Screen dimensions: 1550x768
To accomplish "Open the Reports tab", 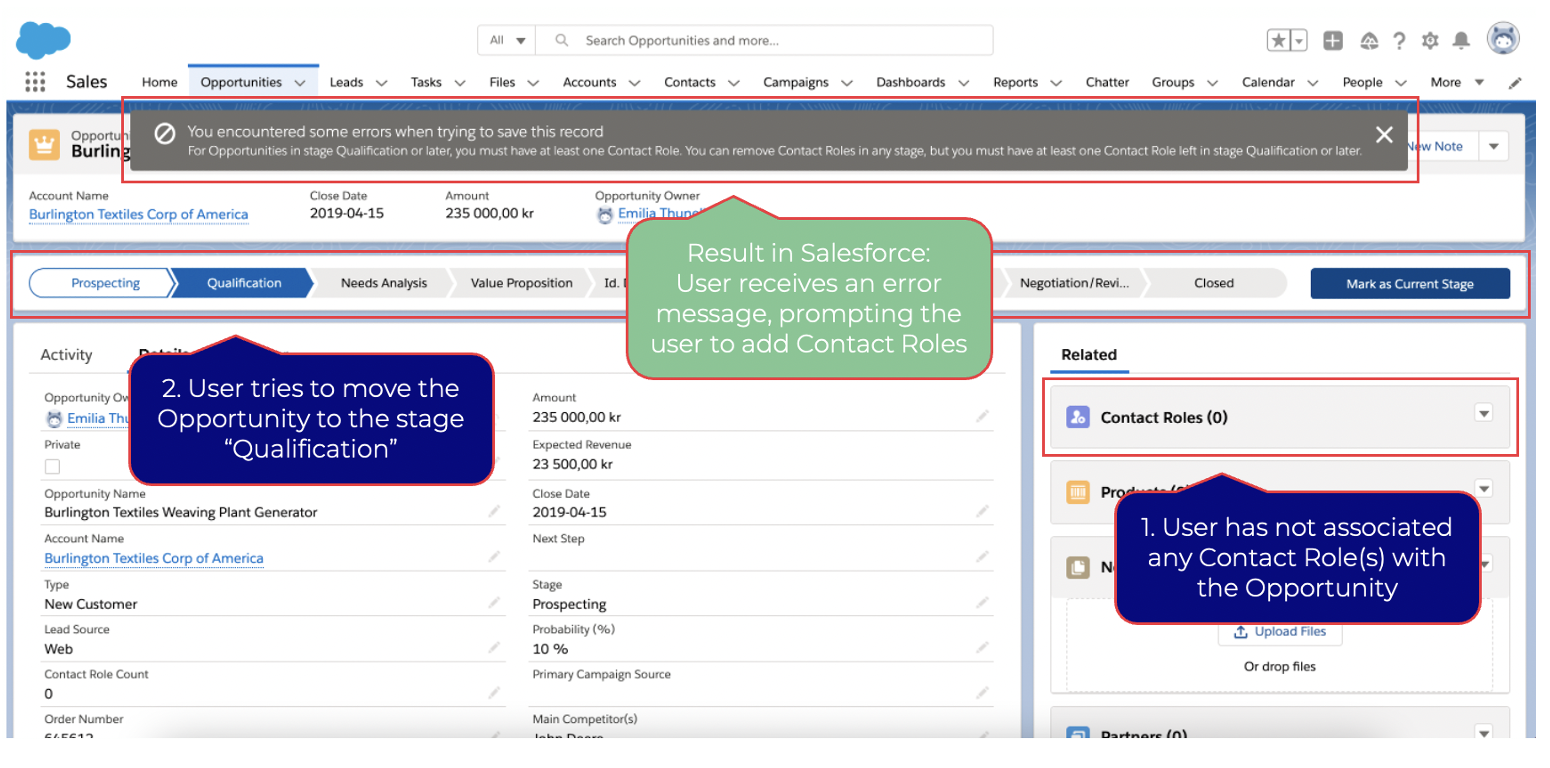I will (1015, 82).
